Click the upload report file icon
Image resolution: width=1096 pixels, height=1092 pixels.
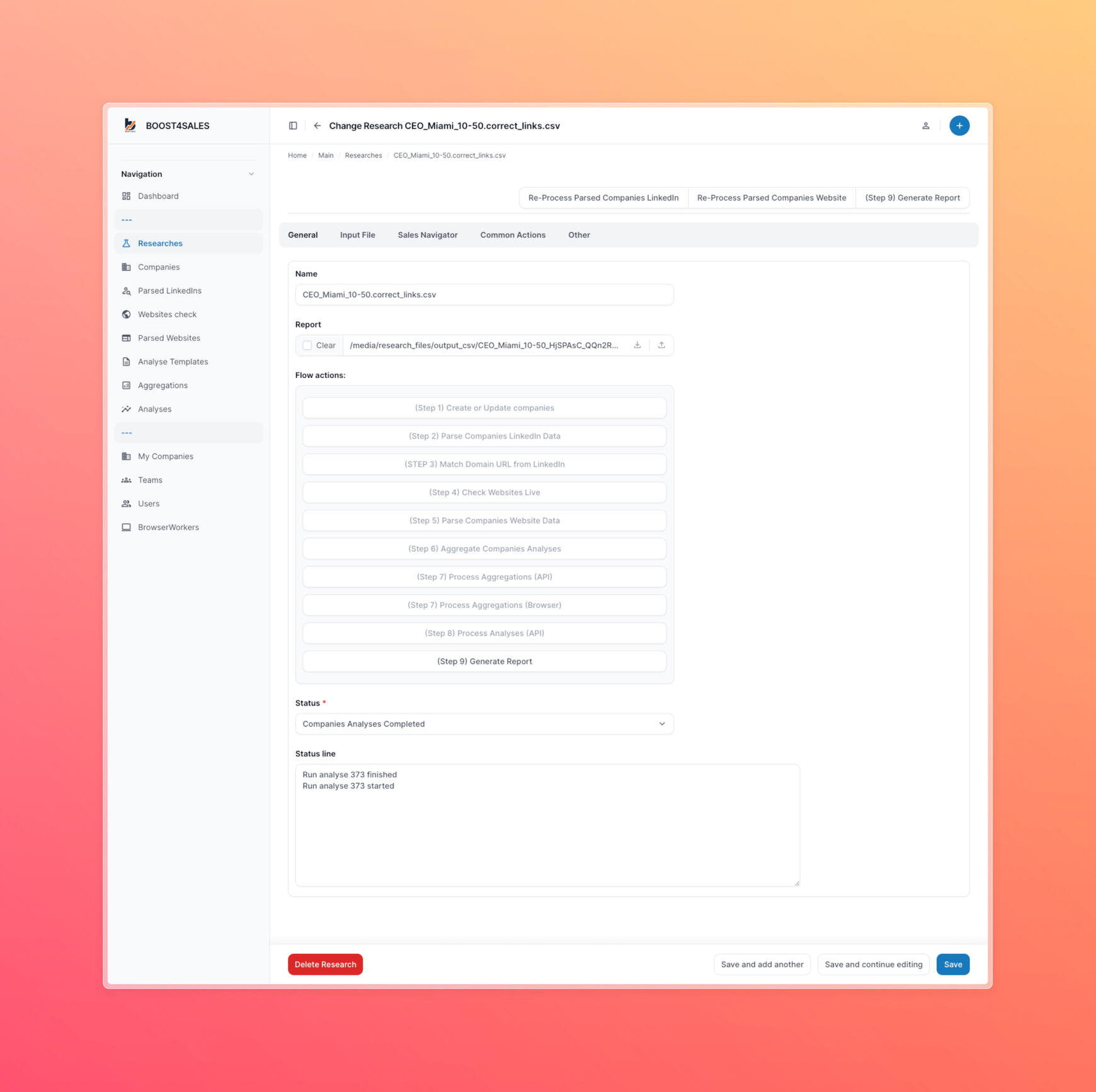point(661,345)
